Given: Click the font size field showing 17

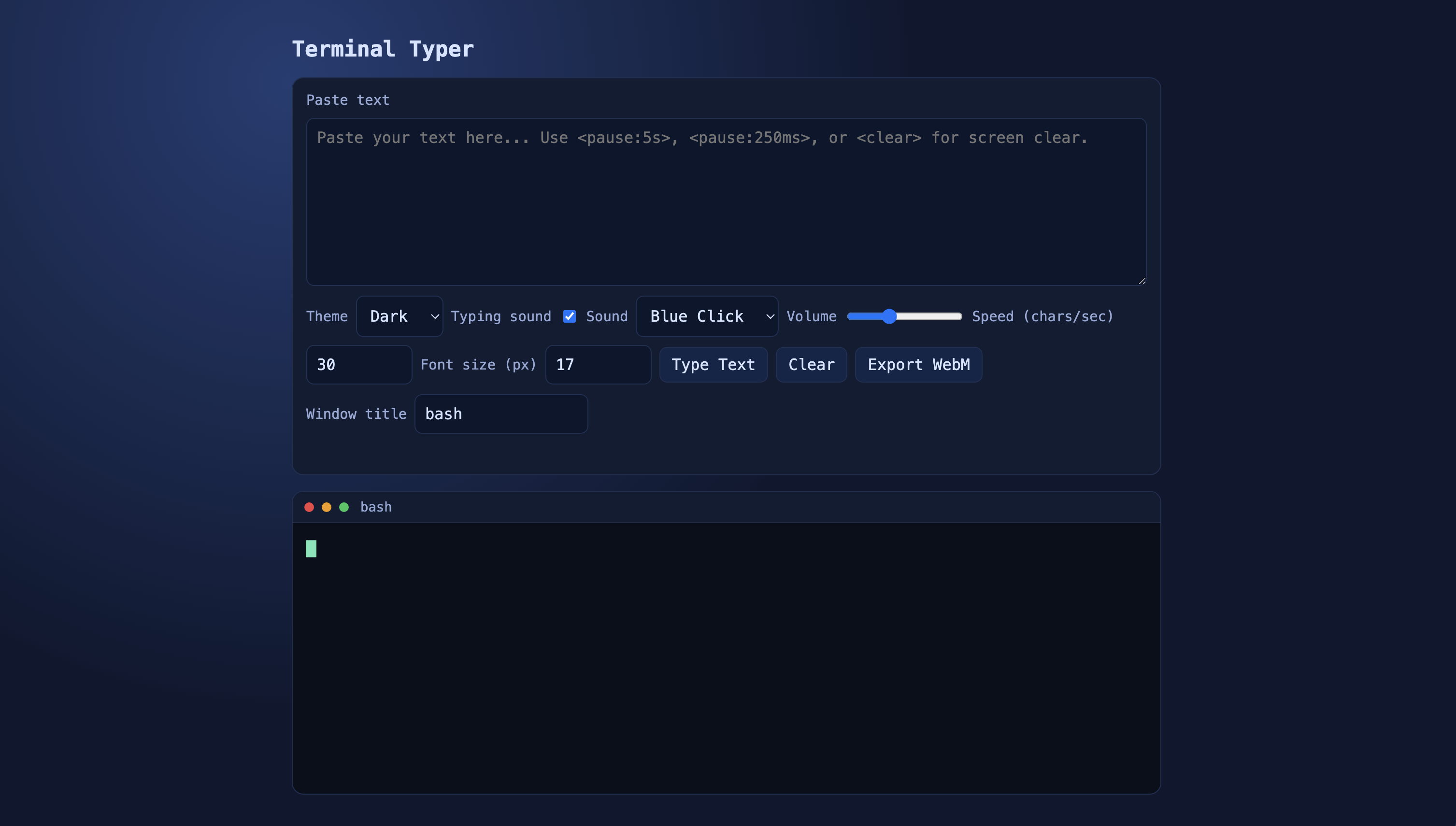Looking at the screenshot, I should (x=598, y=365).
